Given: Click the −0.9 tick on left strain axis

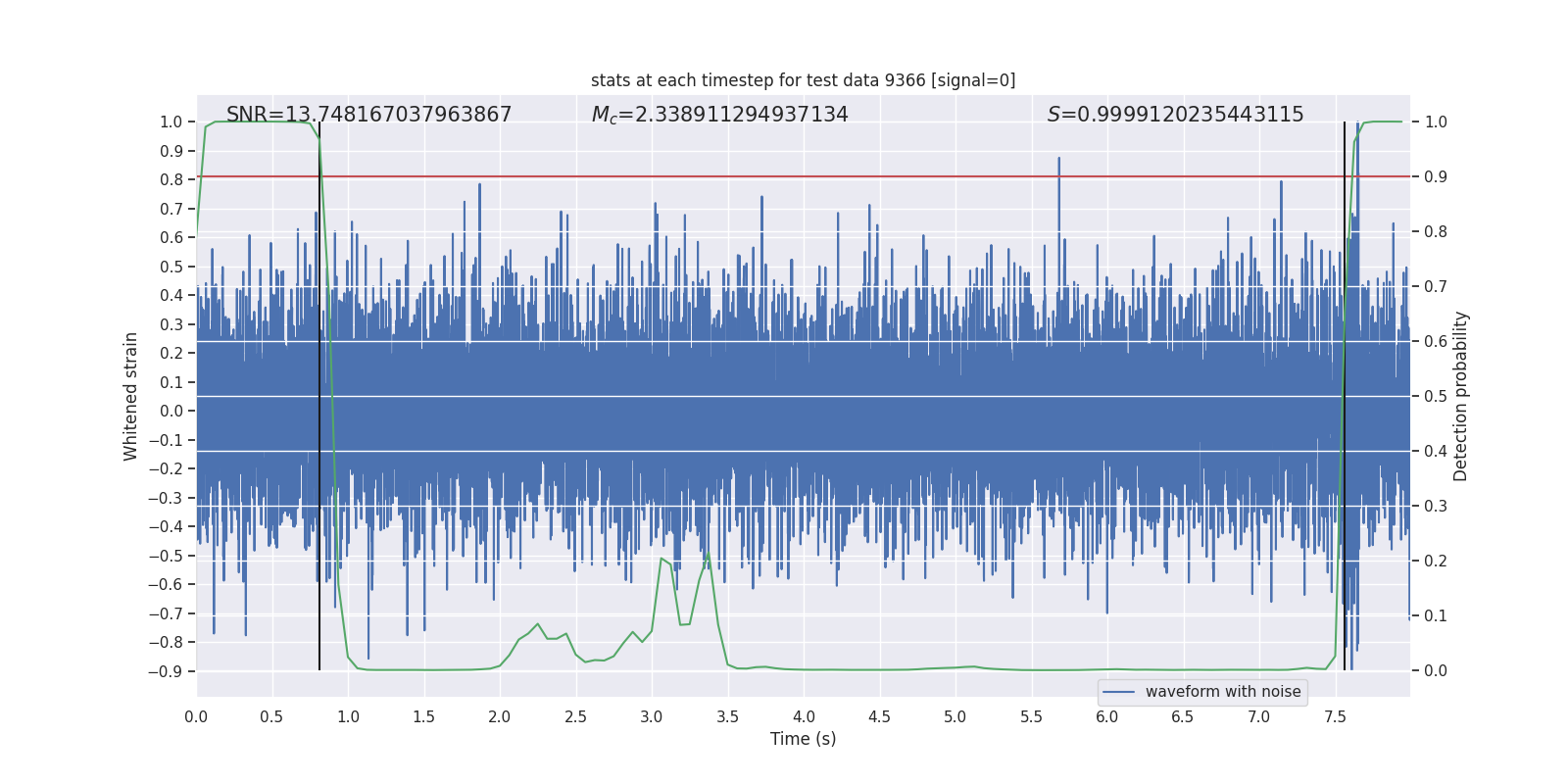Looking at the screenshot, I should (166, 671).
